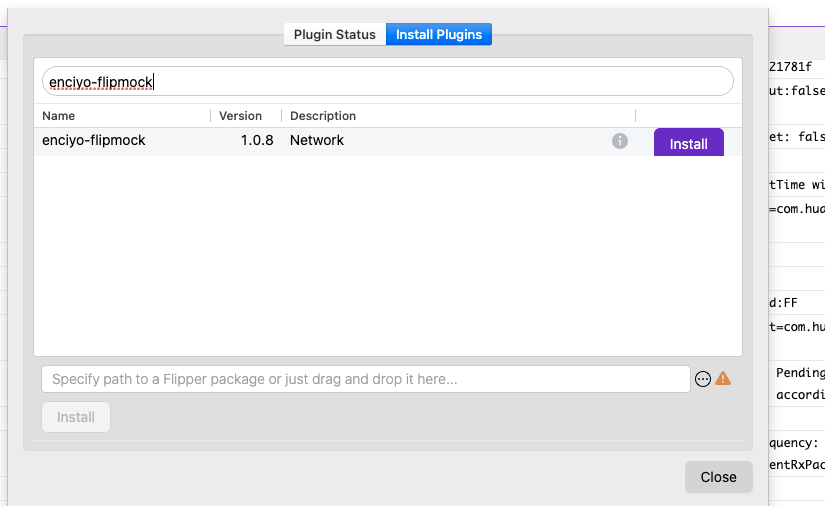
Task: Open info for enciyo-flipmock plugin
Action: (x=620, y=141)
